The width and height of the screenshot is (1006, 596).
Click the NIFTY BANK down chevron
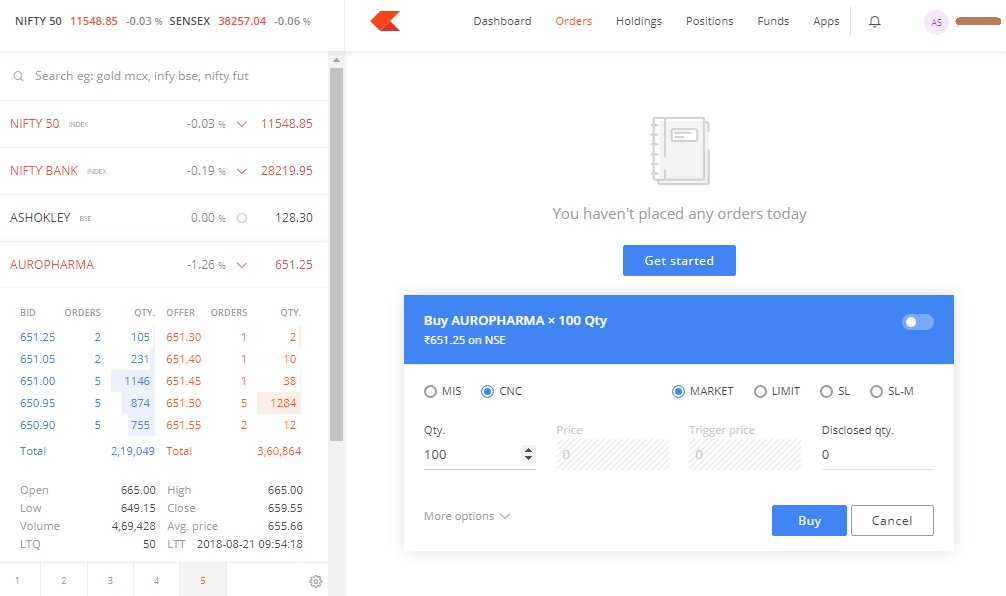(242, 171)
